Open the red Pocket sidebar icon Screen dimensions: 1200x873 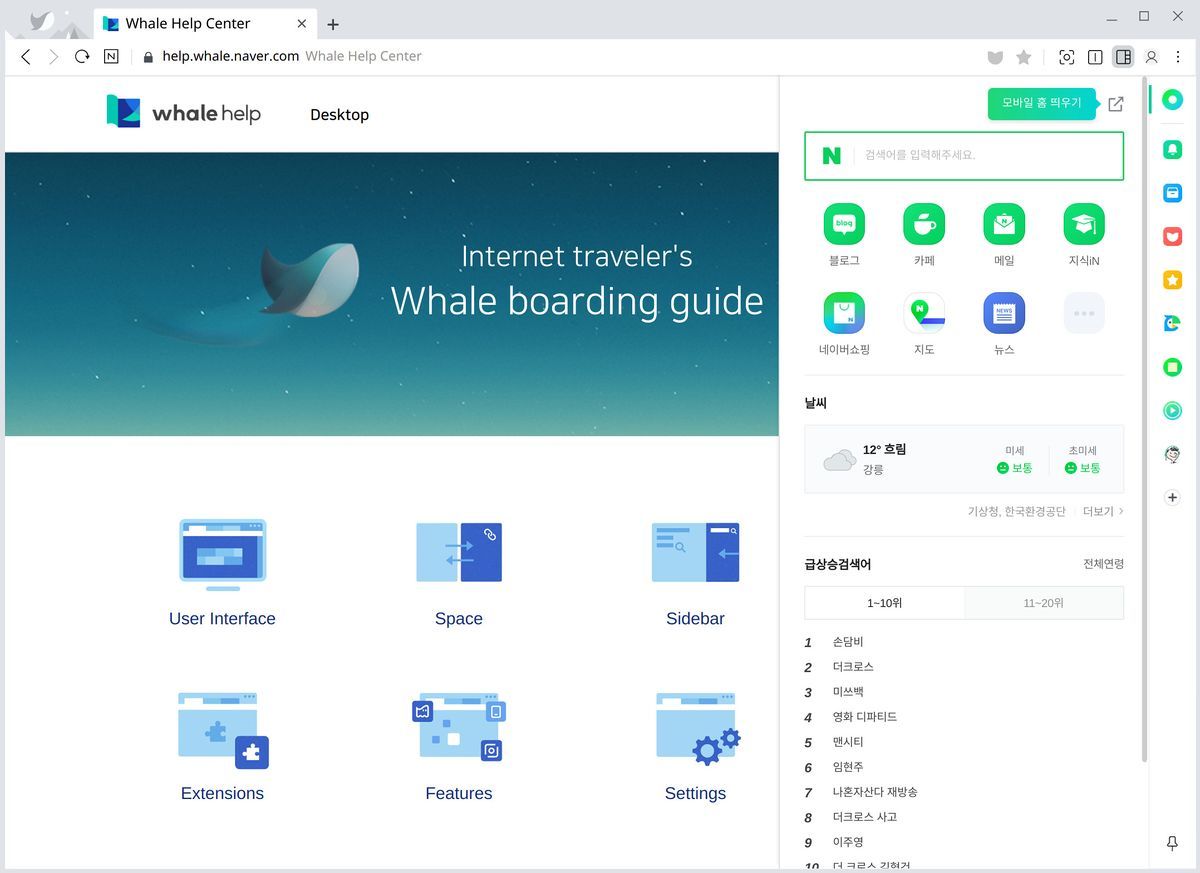coord(1173,237)
